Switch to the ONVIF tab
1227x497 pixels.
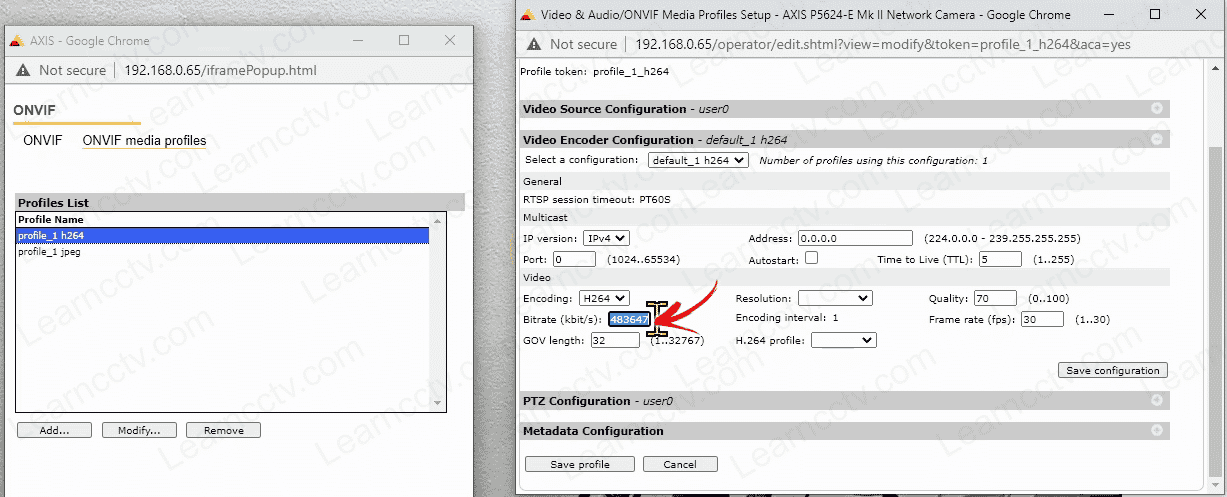click(x=43, y=141)
